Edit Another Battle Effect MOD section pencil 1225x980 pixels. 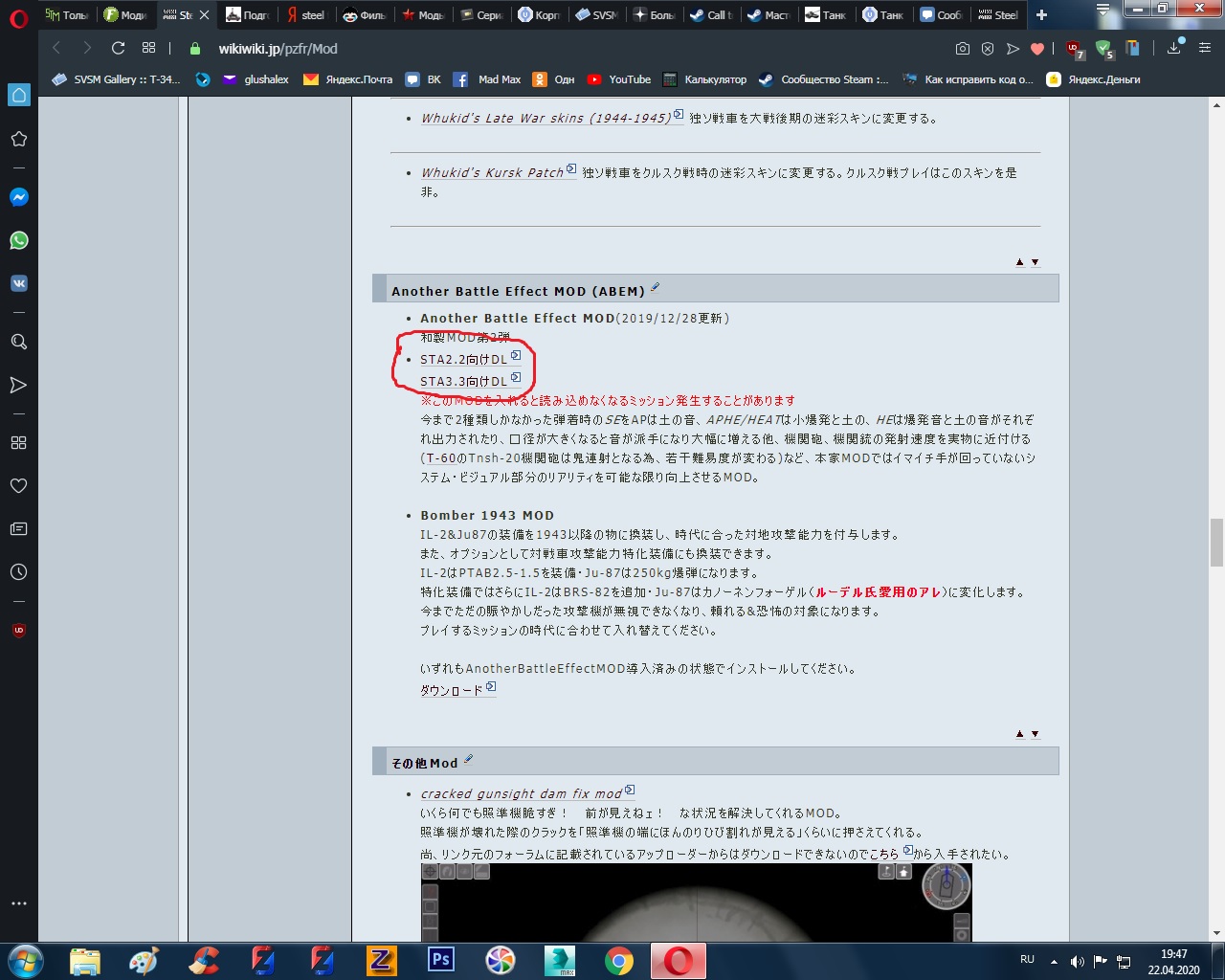point(656,287)
